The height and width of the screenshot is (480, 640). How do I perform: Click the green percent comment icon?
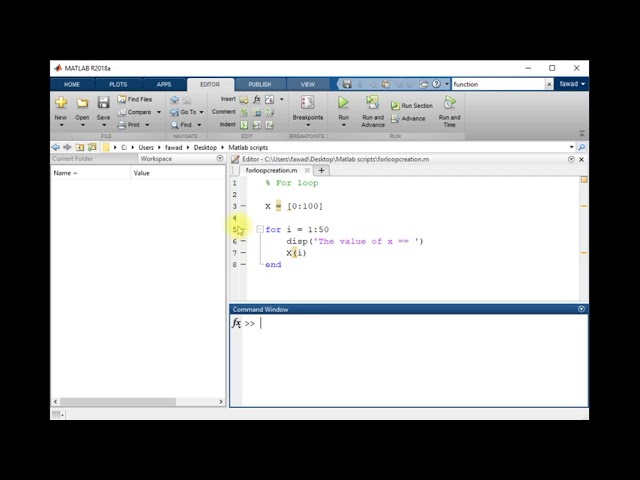(244, 112)
